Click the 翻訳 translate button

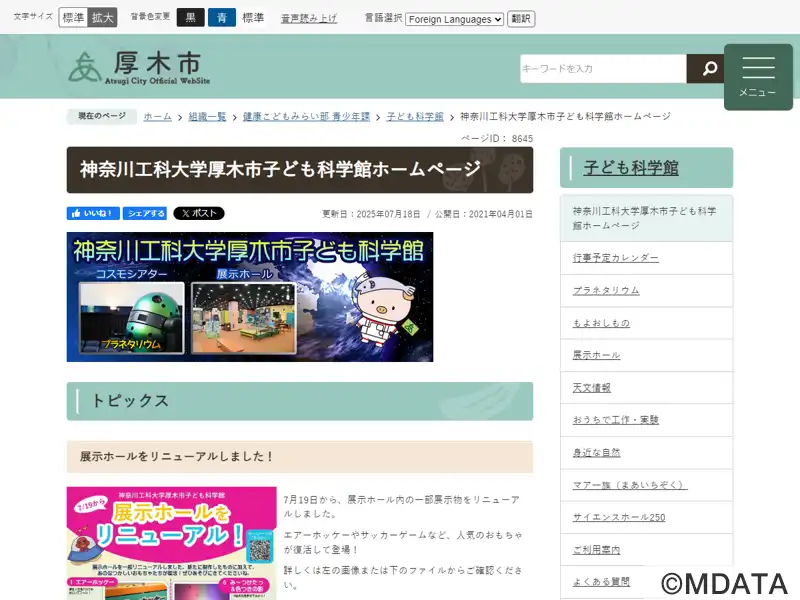521,19
